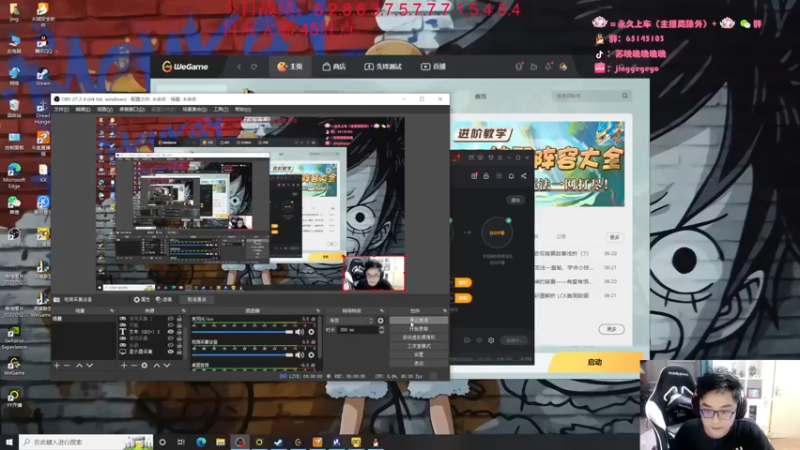This screenshot has width=800, height=450.
Task: Pop out the transitions dock panel
Action: click(x=382, y=311)
